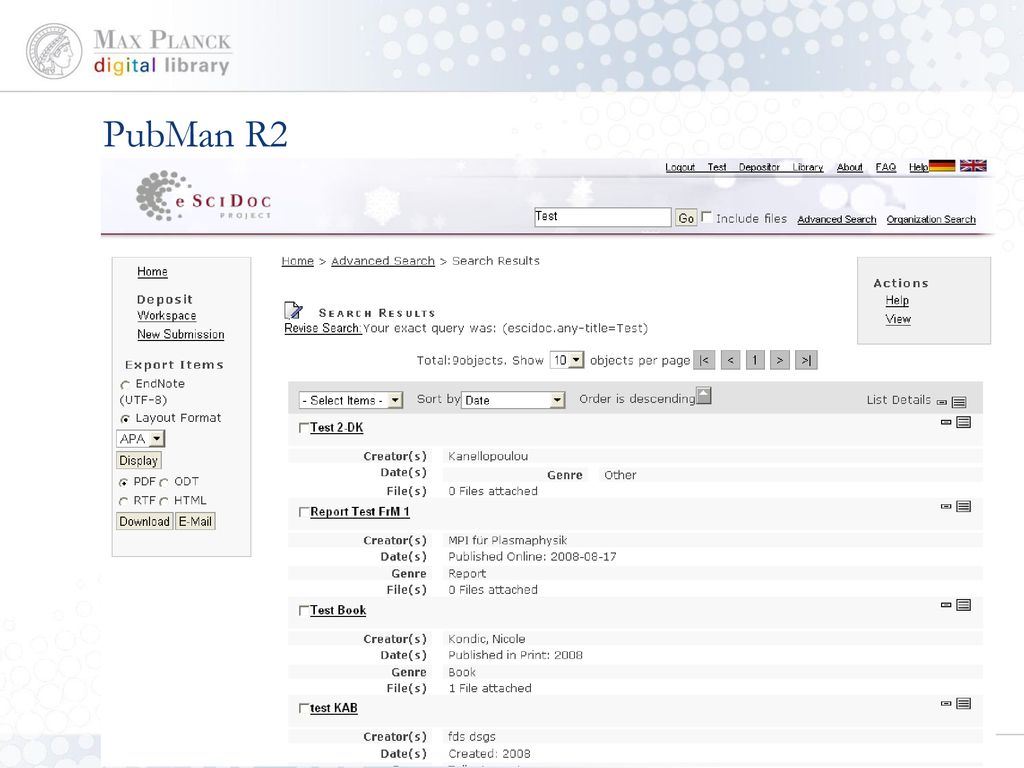
Task: Show short view for Test 2-DK item
Action: [946, 423]
